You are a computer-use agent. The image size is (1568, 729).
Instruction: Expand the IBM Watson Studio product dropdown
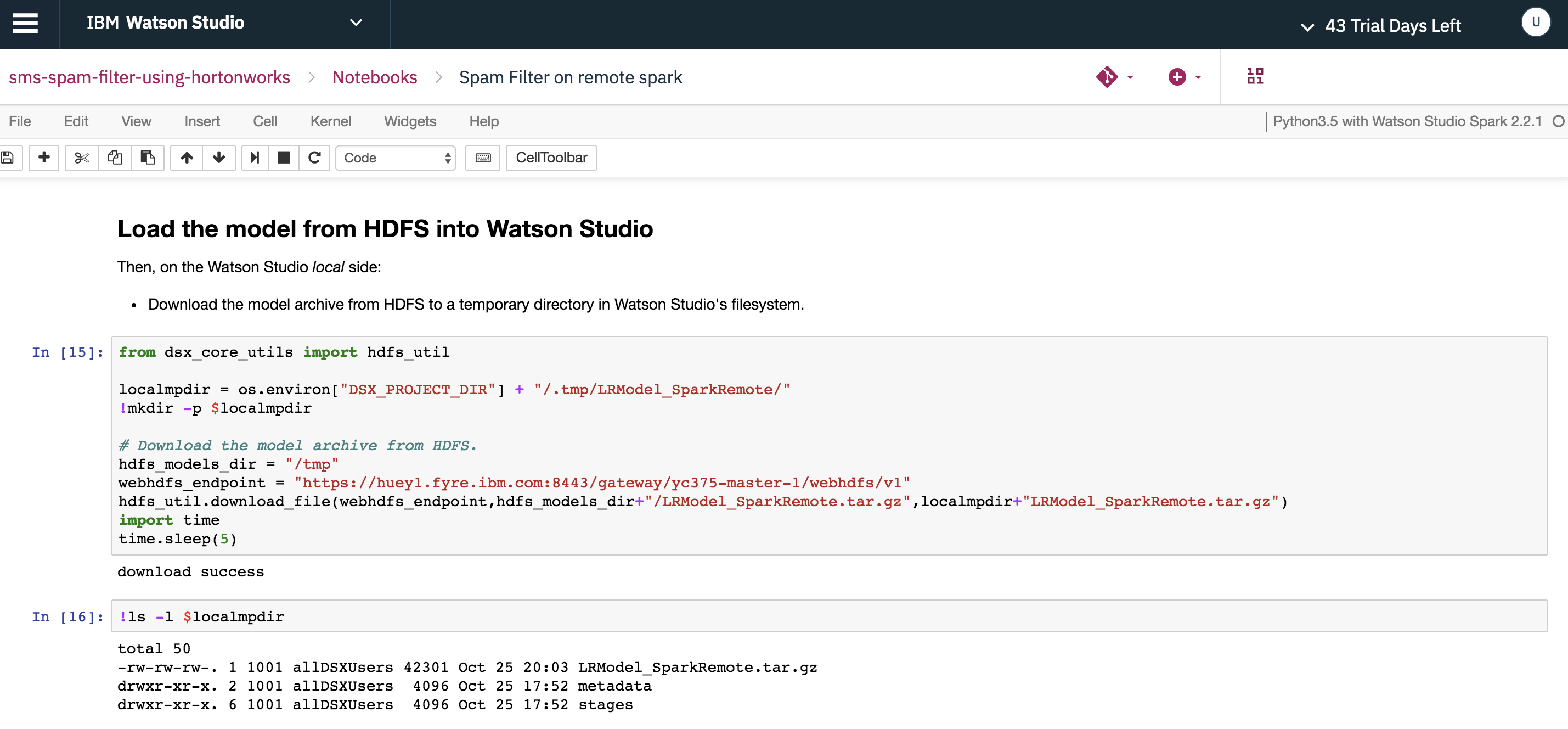tap(356, 23)
